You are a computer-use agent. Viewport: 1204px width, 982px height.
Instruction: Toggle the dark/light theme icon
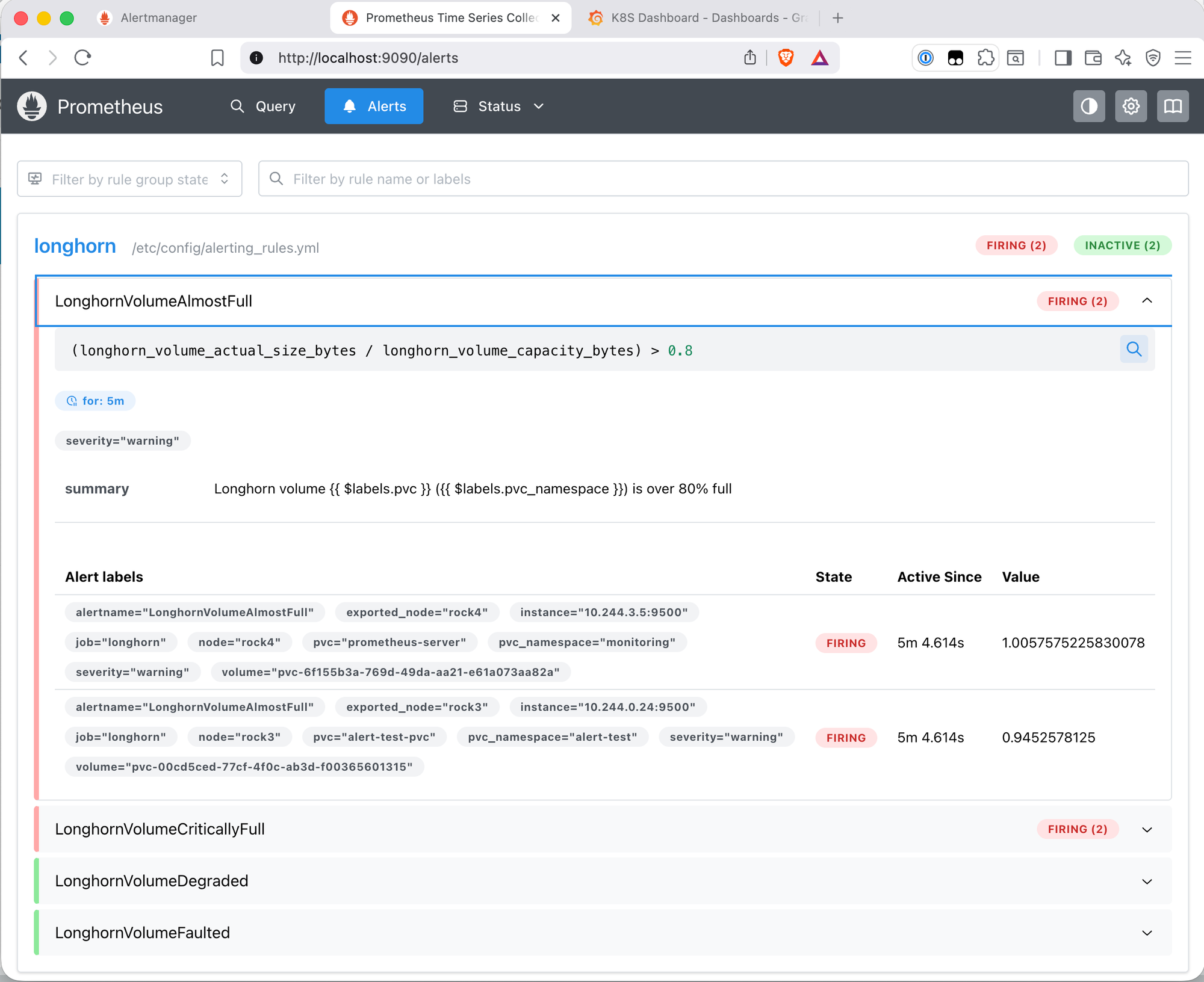1089,107
